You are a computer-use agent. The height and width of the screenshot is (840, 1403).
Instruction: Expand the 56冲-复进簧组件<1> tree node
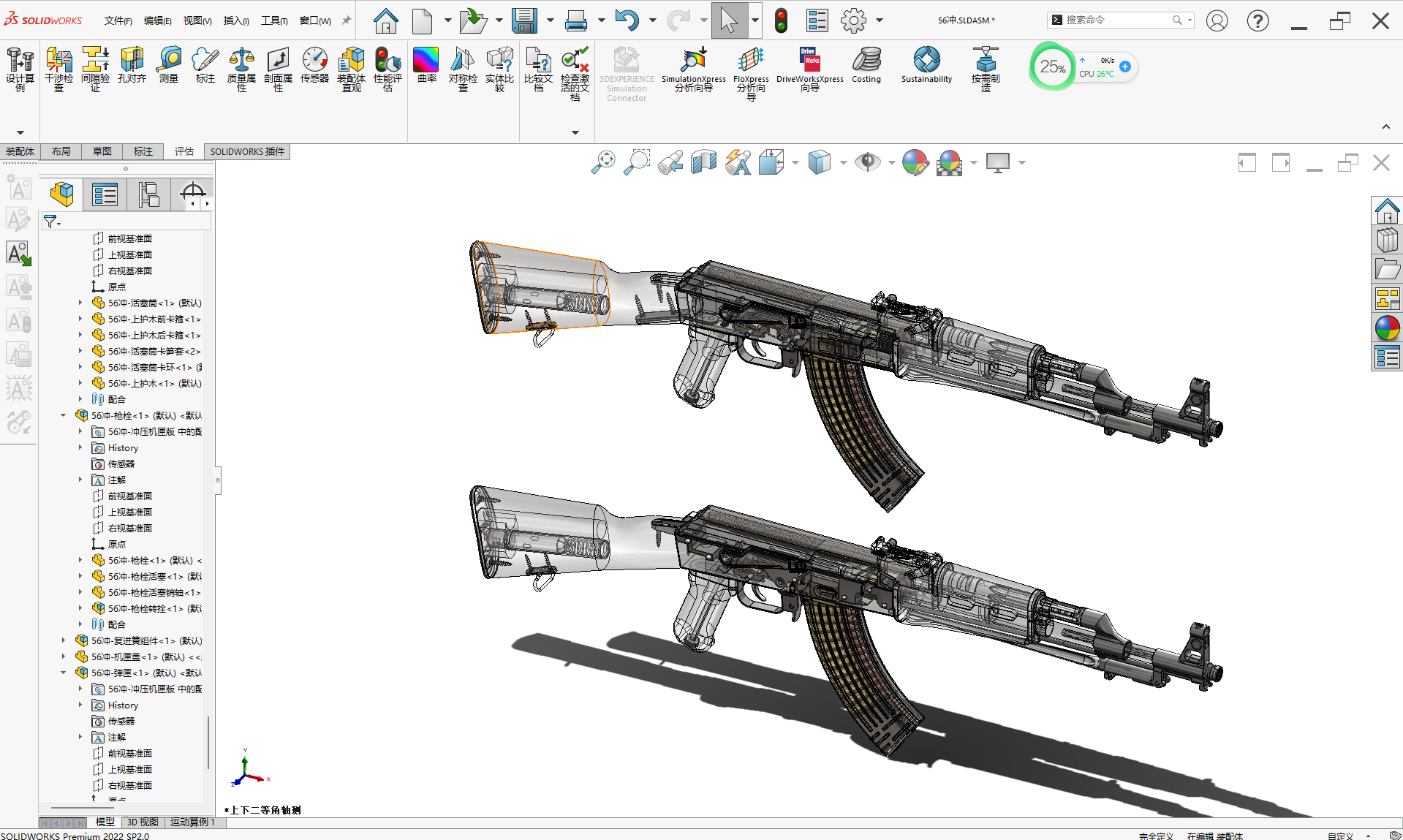tap(64, 640)
